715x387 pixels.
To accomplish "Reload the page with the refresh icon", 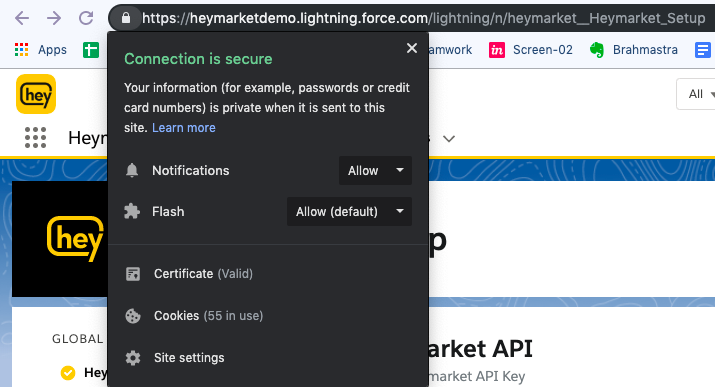I will pyautogui.click(x=86, y=18).
